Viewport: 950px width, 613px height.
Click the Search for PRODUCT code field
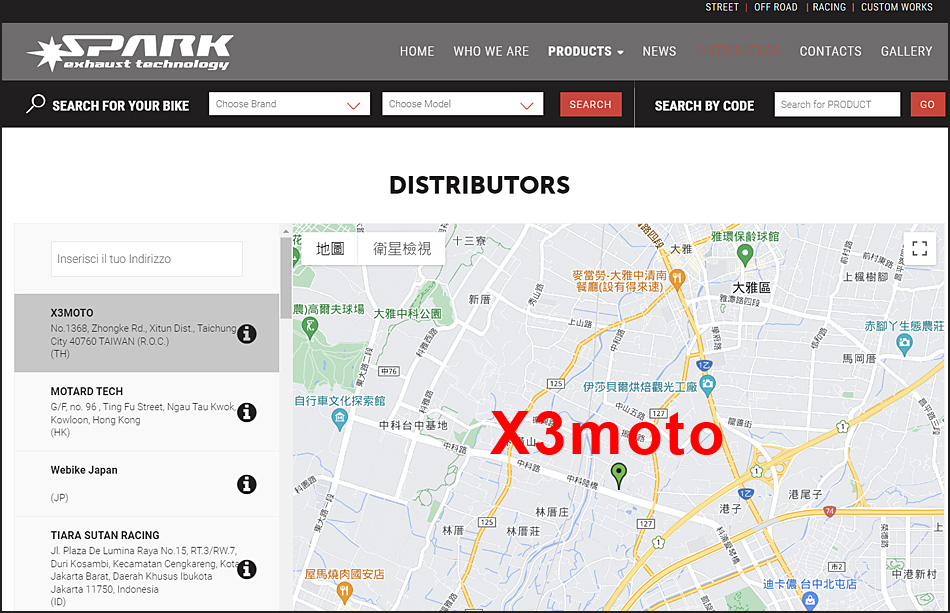pos(837,104)
